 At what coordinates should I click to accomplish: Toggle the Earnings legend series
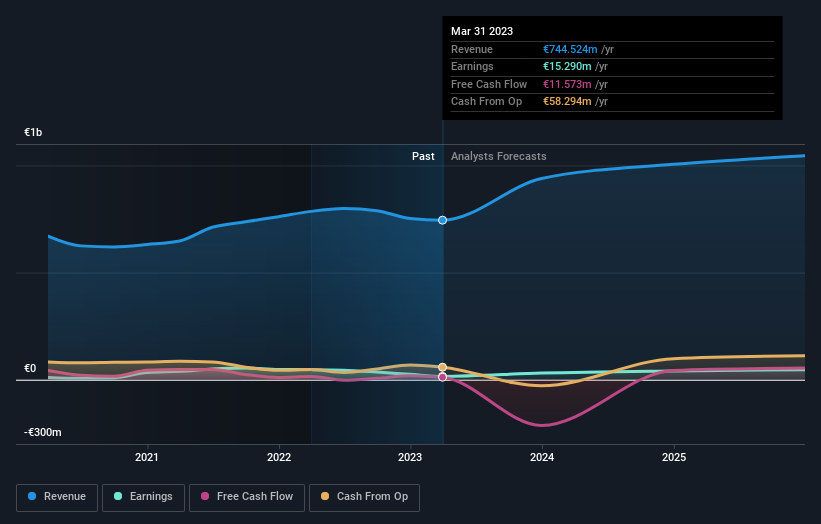143,497
